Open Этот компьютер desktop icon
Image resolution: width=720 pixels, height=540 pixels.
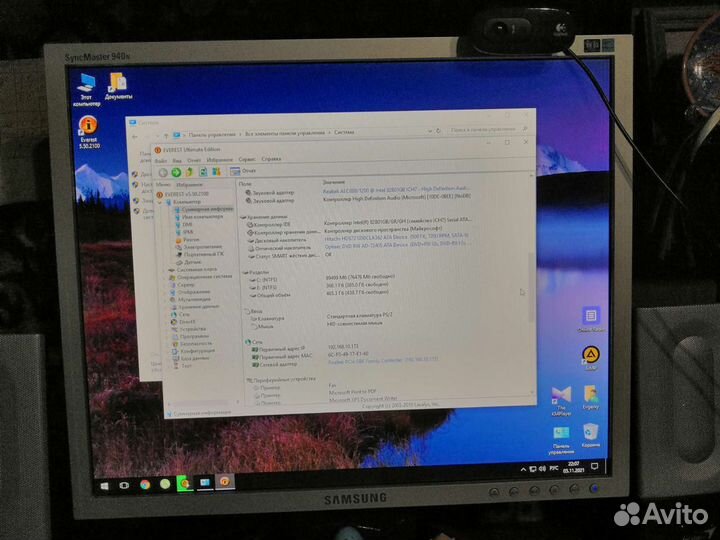[86, 90]
